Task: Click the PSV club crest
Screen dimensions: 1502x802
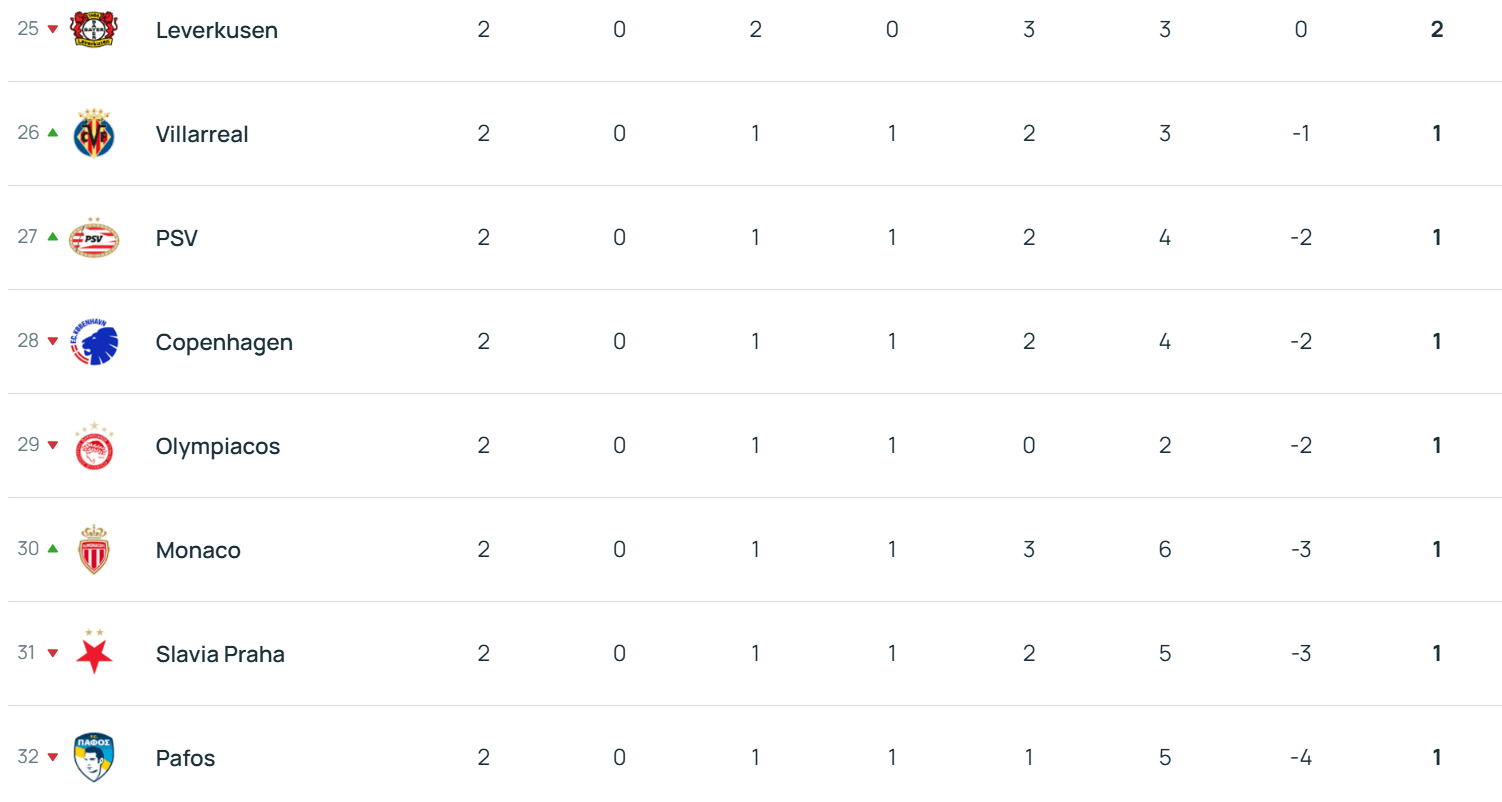Action: point(94,238)
